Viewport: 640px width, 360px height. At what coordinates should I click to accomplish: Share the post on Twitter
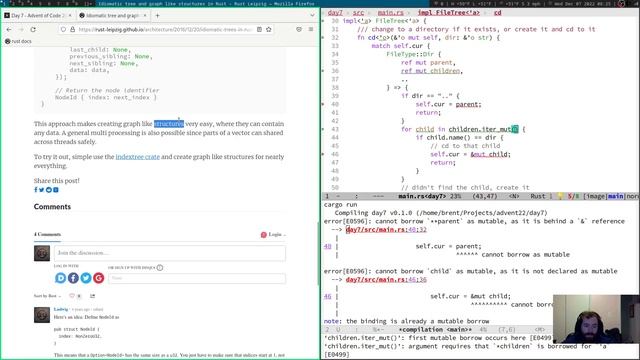(42, 190)
